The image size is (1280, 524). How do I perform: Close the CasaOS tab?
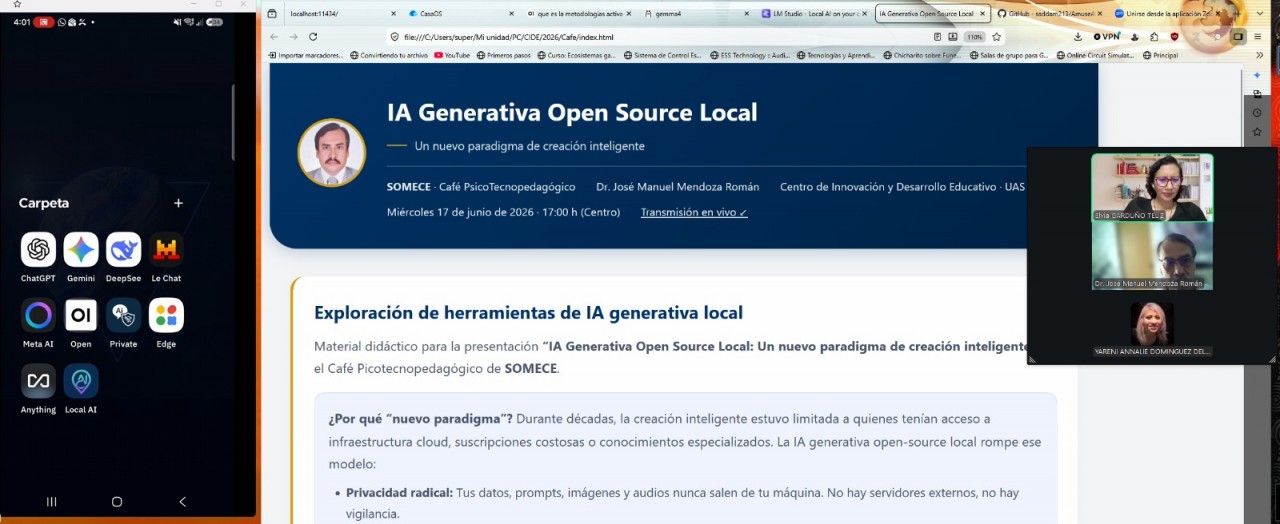coord(510,14)
